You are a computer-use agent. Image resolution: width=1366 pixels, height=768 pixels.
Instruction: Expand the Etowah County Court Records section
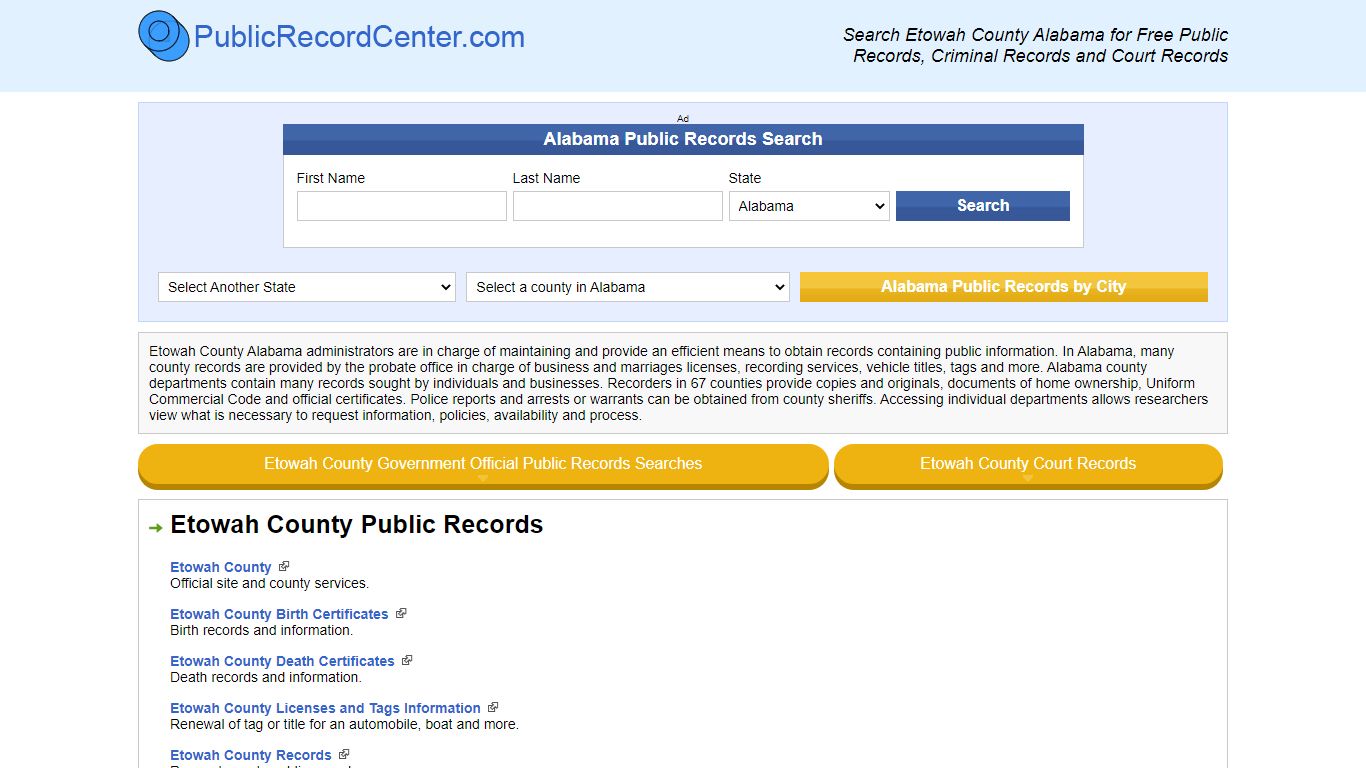(x=1028, y=464)
